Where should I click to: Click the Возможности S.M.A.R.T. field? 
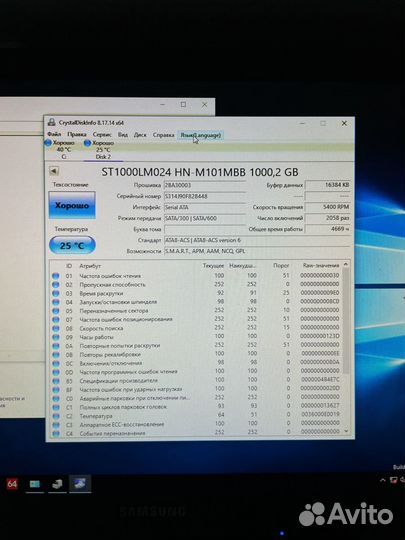tap(257, 251)
